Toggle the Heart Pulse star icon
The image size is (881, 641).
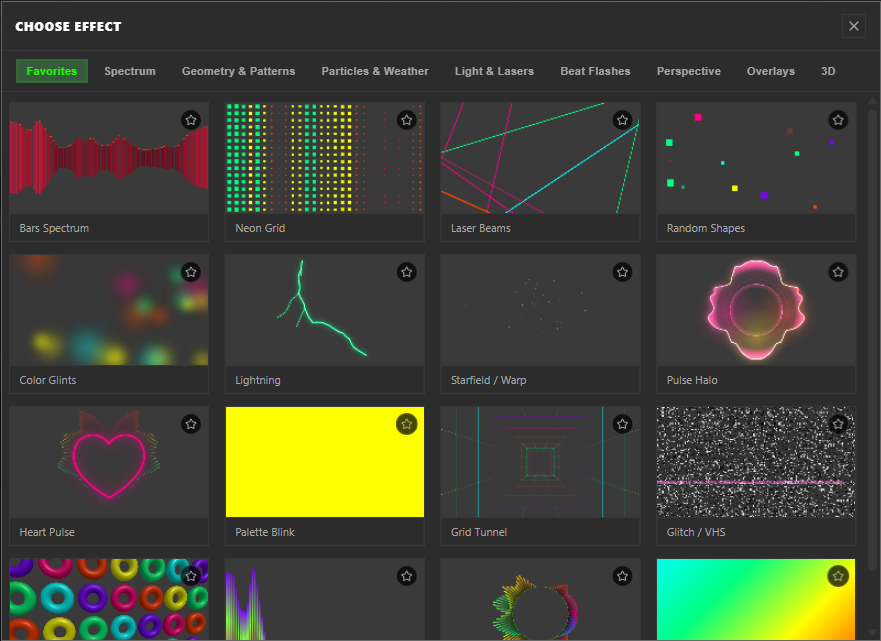(191, 424)
